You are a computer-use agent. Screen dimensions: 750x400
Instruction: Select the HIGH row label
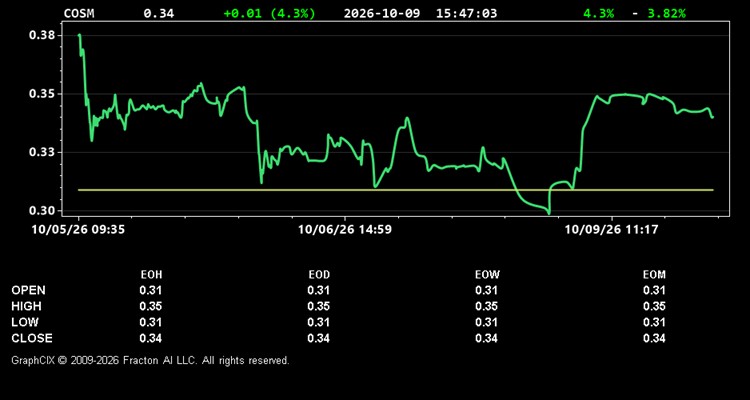[x=26, y=306]
